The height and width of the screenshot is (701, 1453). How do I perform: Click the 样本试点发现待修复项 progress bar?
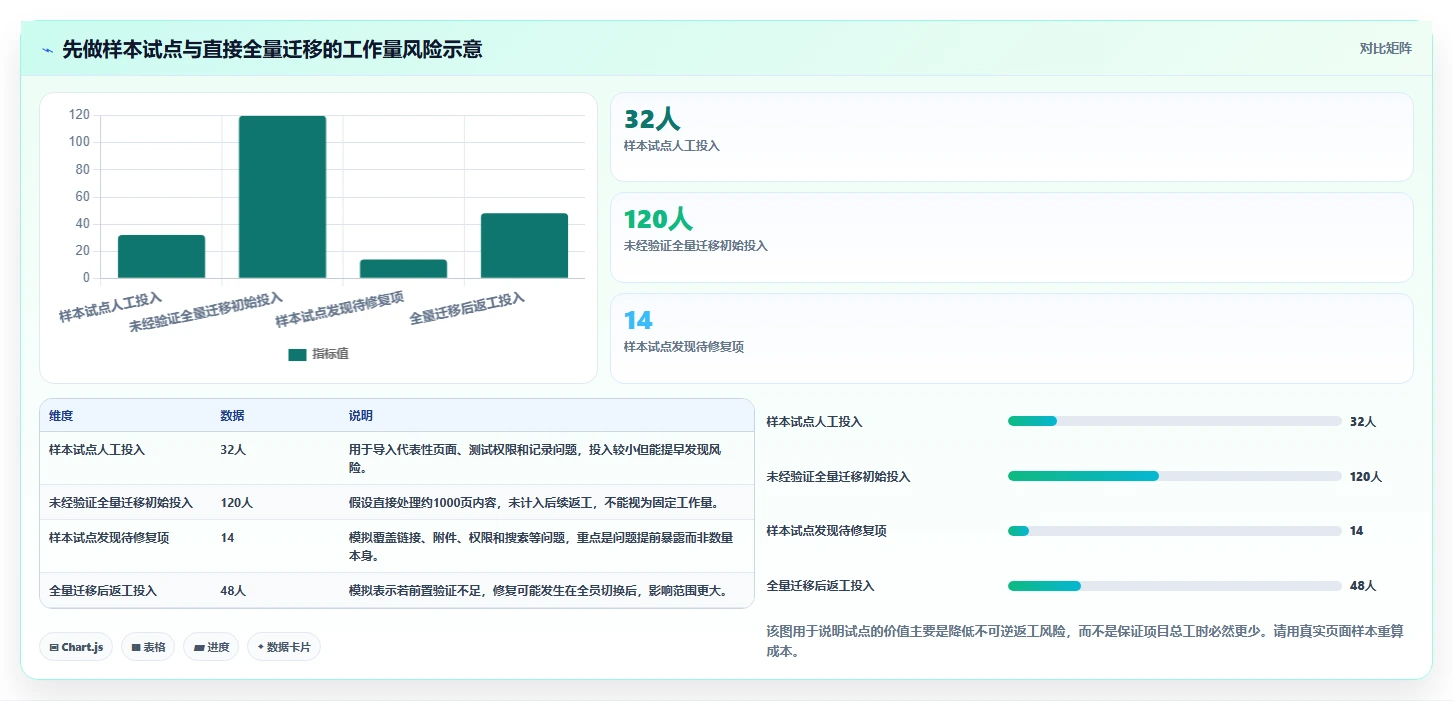1174,531
